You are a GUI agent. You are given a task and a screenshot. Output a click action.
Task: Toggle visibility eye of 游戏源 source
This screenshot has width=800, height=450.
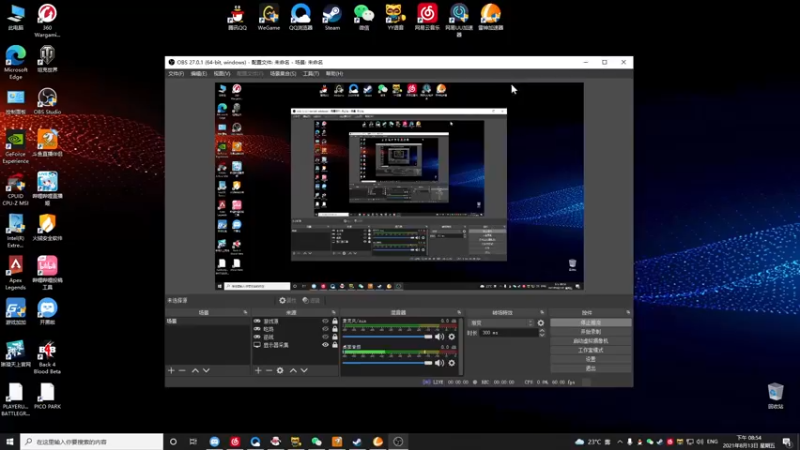326,321
